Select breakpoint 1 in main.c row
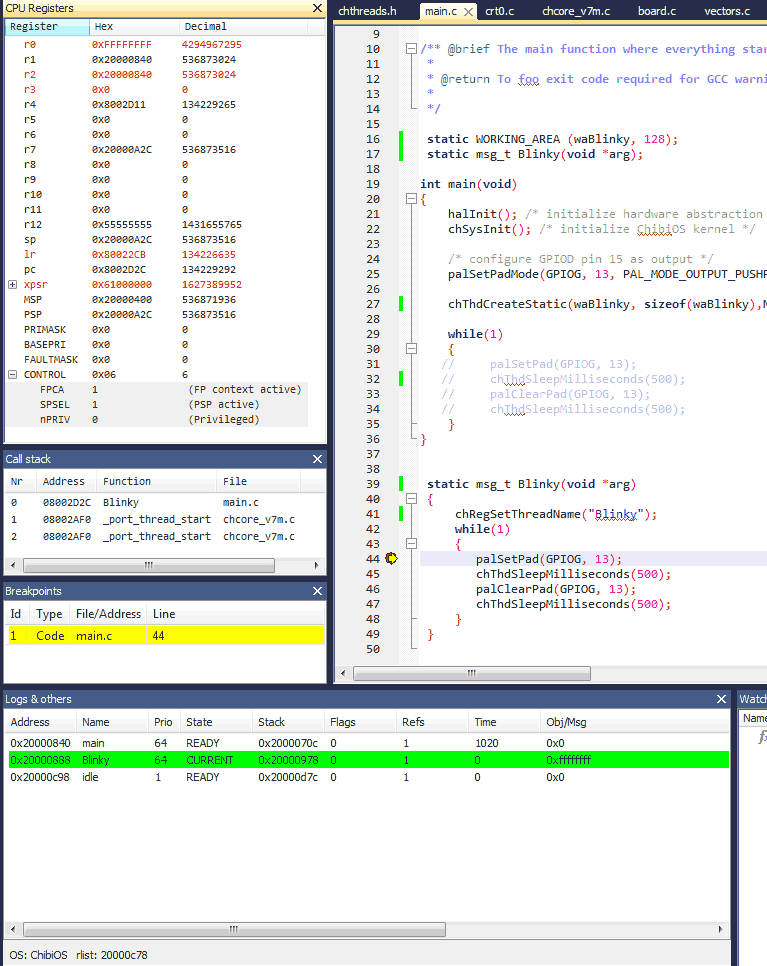Screen dimensions: 767x966 tap(165, 636)
